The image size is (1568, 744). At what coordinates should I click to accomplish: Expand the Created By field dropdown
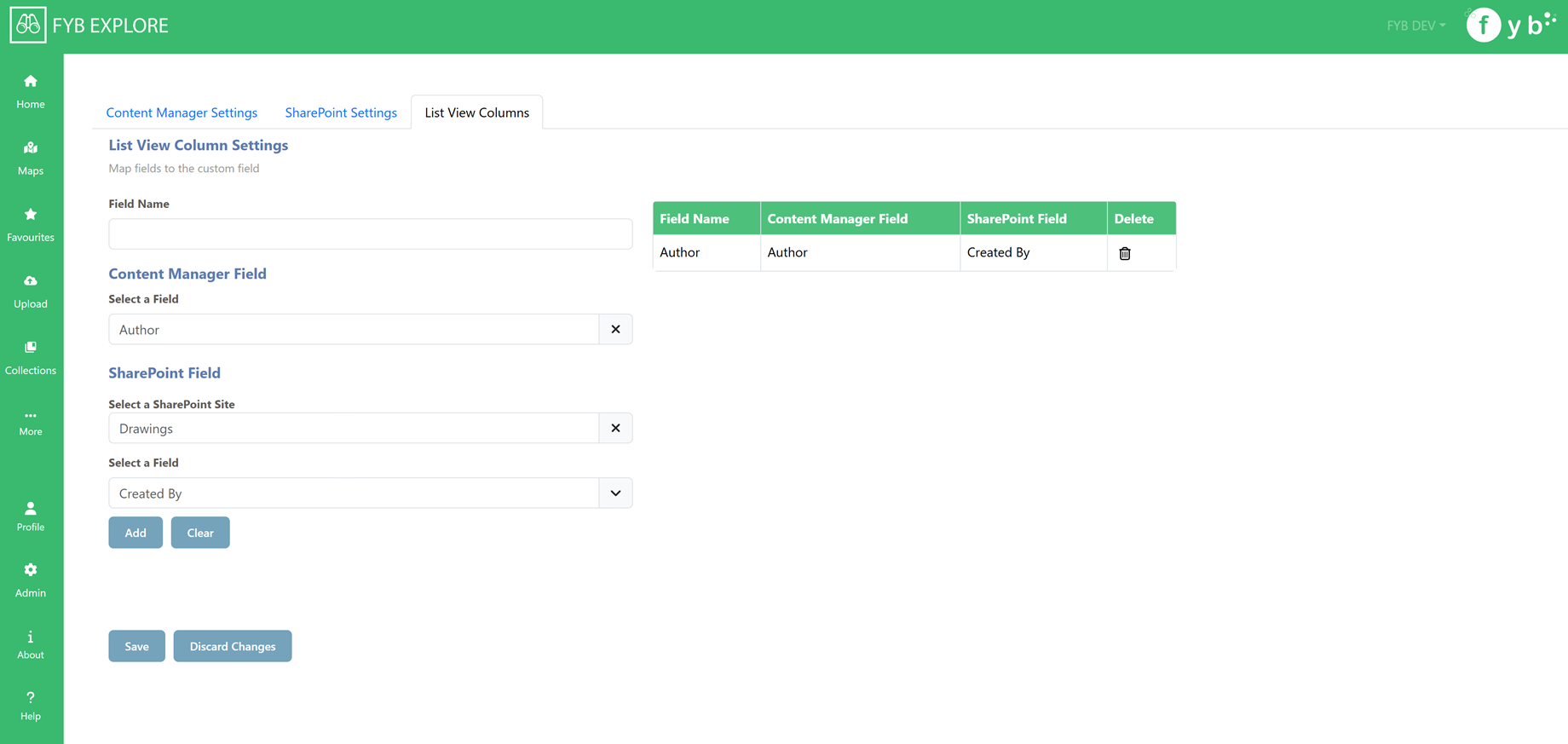(x=615, y=493)
